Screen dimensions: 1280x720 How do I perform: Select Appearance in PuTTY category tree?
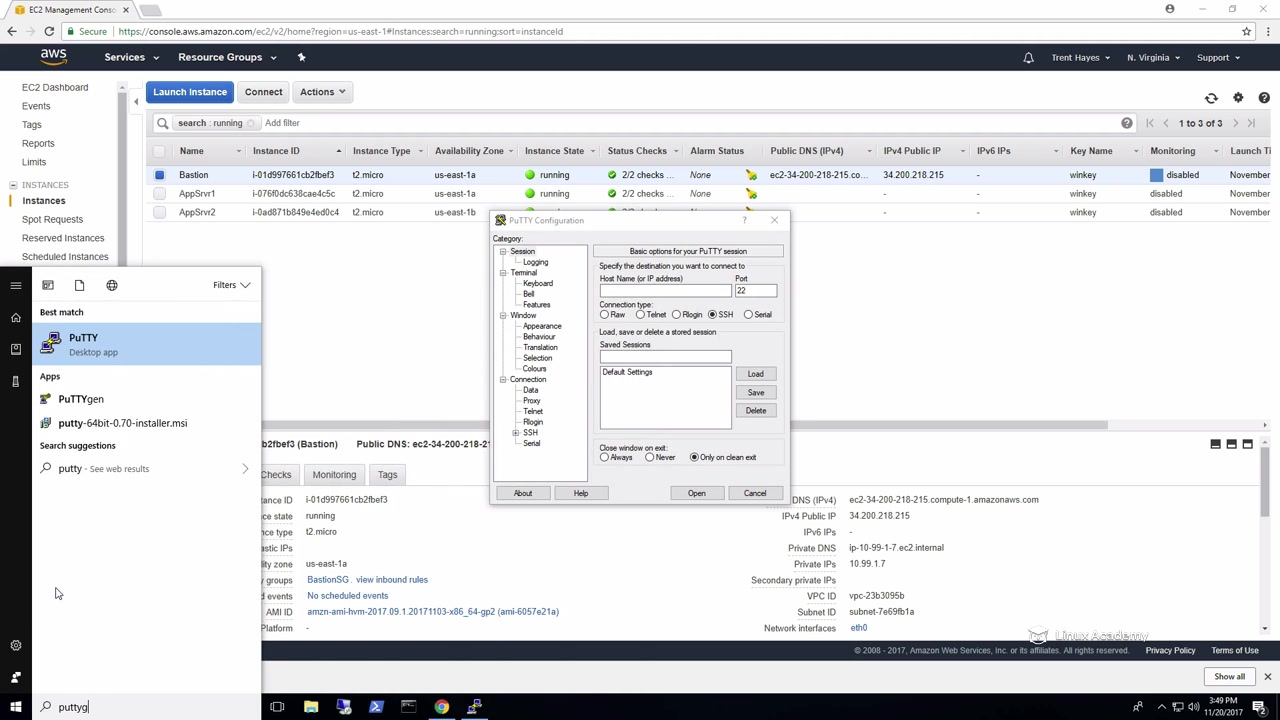pyautogui.click(x=541, y=326)
